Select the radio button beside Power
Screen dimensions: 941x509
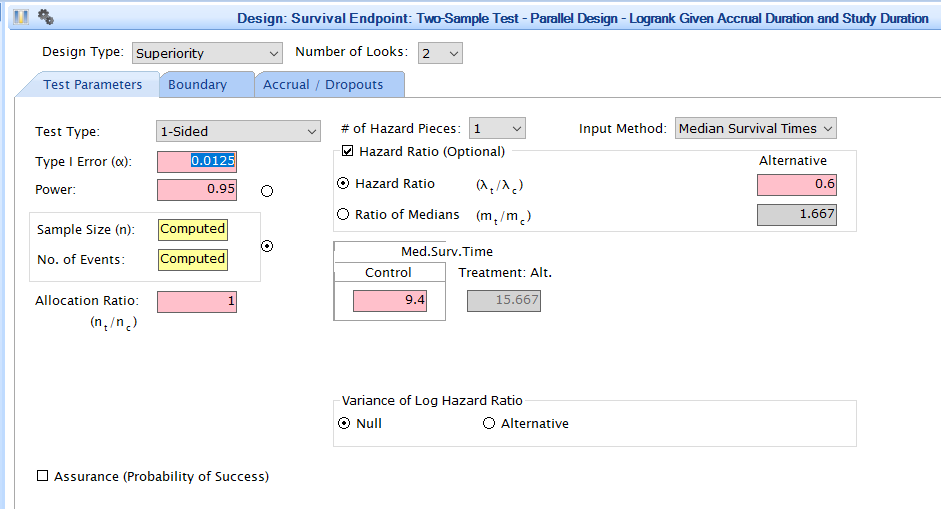[267, 191]
